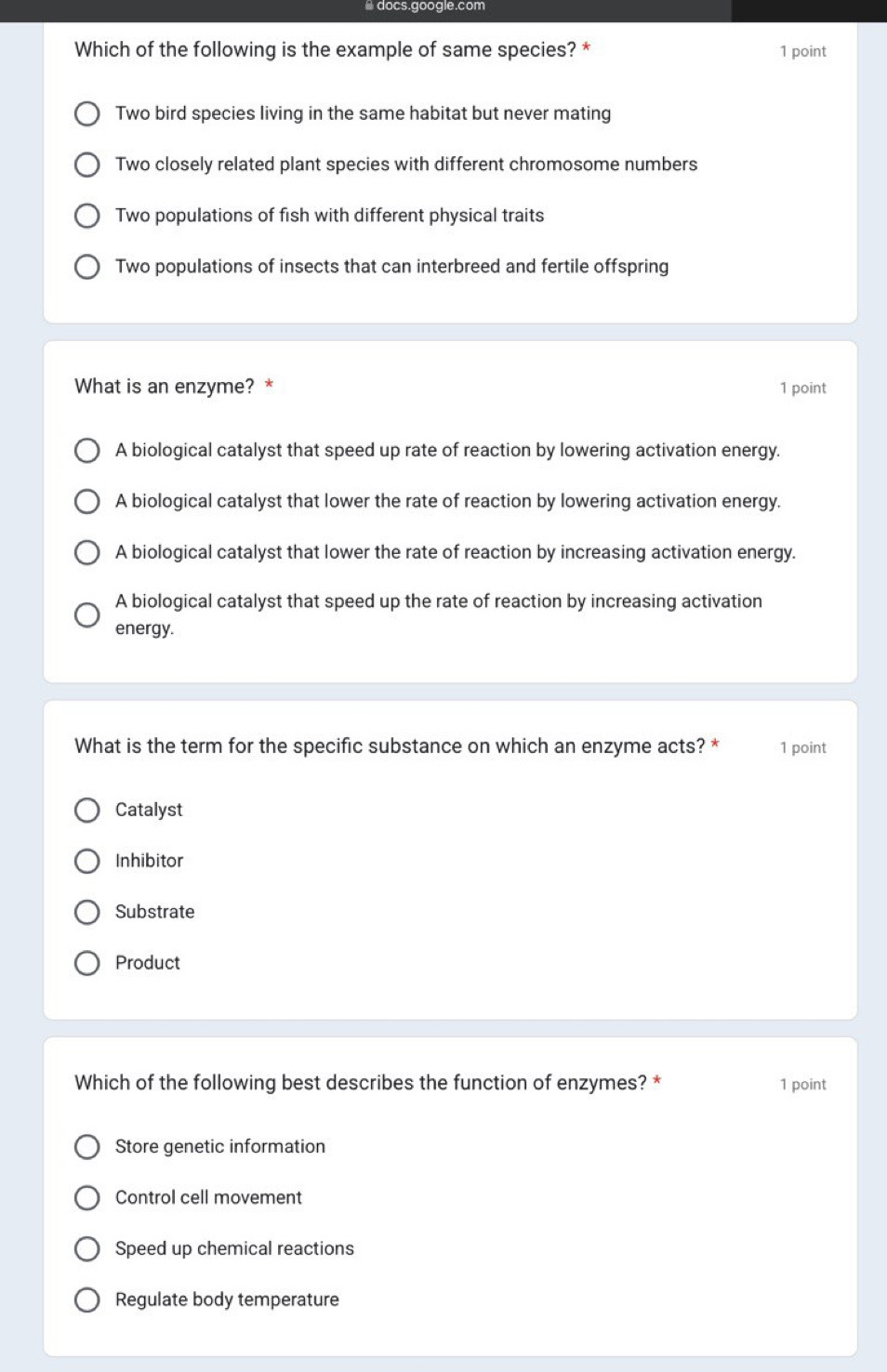Choose the Inhibitor answer
The image size is (887, 1372).
[86, 862]
